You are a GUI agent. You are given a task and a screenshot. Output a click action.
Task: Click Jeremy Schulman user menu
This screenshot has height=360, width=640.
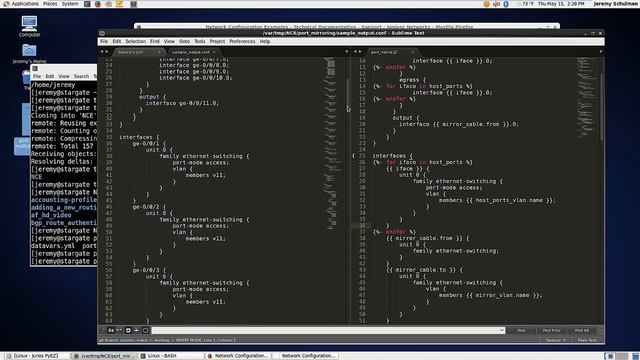coord(616,4)
